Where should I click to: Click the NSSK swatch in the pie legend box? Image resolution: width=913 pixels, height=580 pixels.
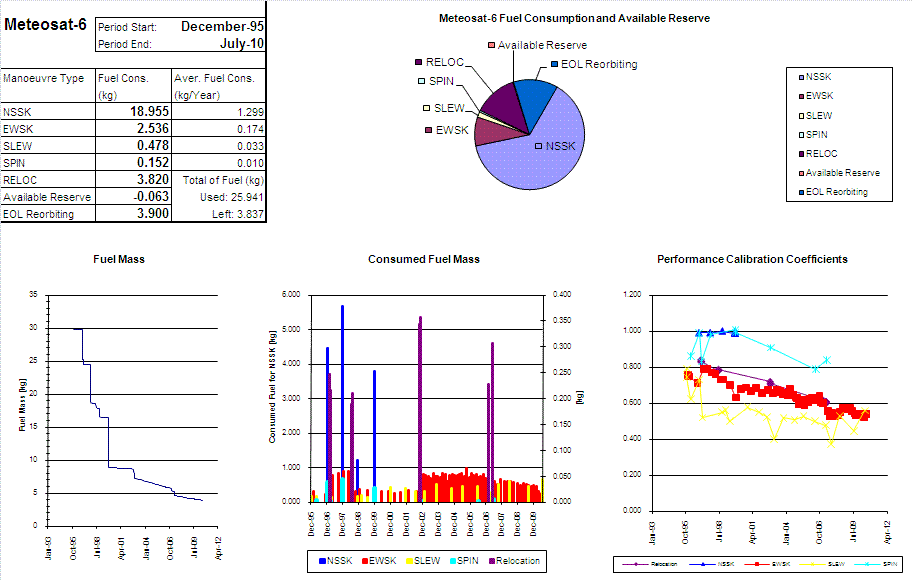pos(801,77)
